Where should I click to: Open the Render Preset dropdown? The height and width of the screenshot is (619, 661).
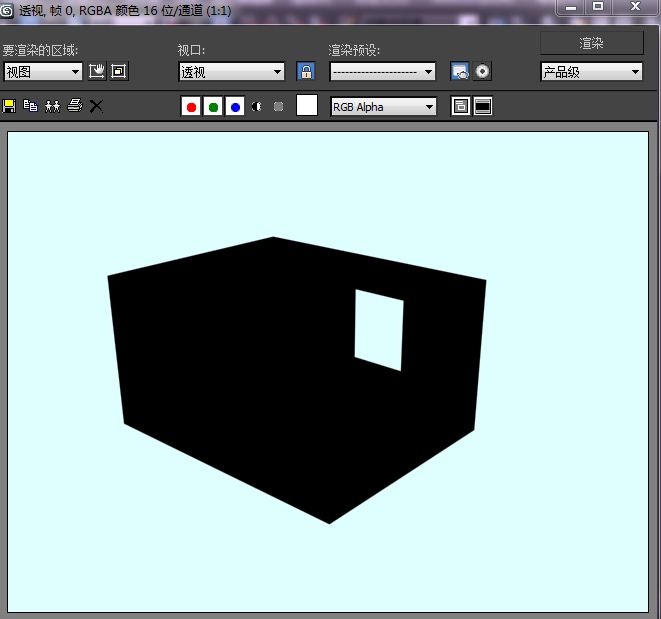pyautogui.click(x=382, y=72)
